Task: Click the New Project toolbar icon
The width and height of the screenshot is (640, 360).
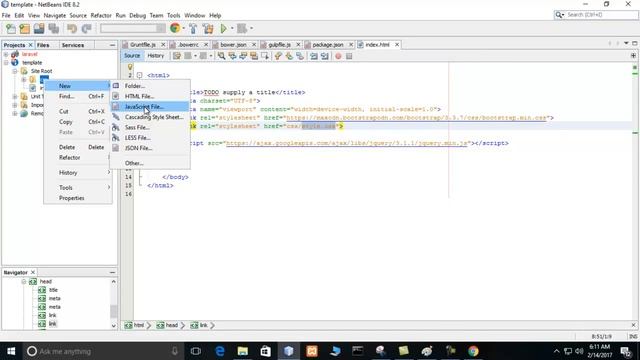Action: coord(25,29)
